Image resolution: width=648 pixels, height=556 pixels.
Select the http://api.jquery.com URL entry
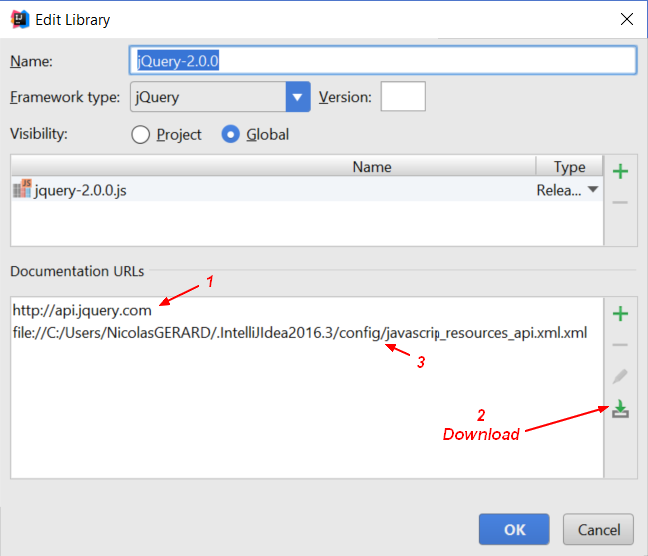click(82, 310)
